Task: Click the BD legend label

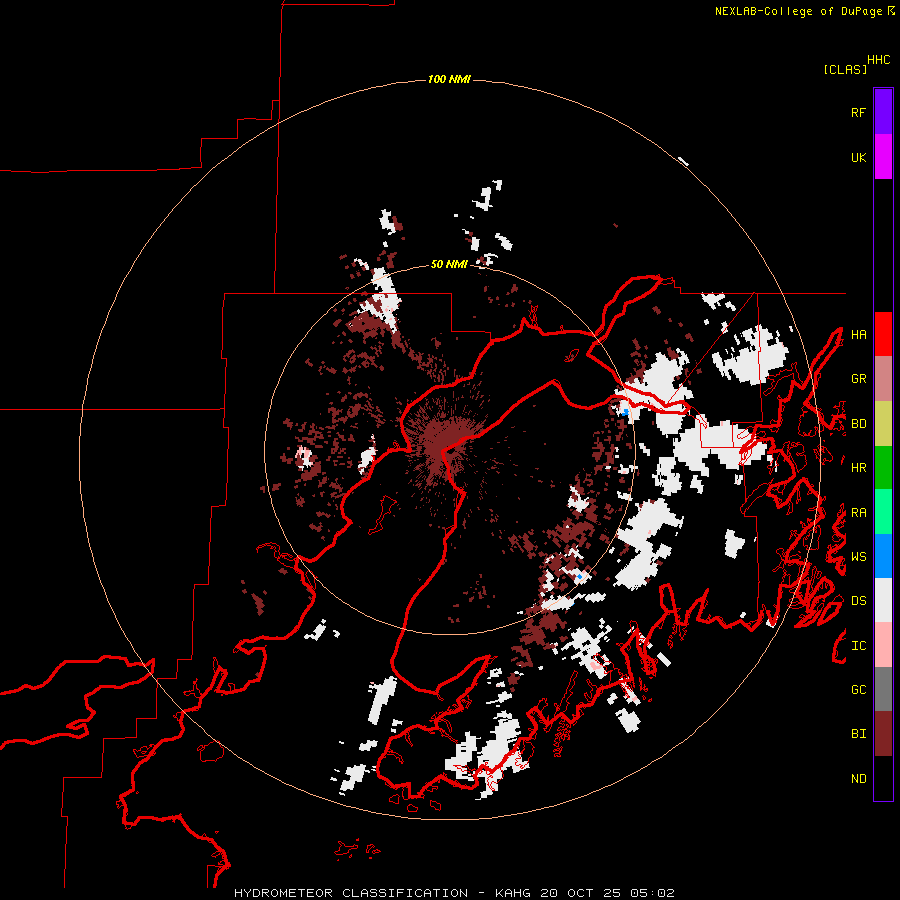Action: pyautogui.click(x=858, y=424)
